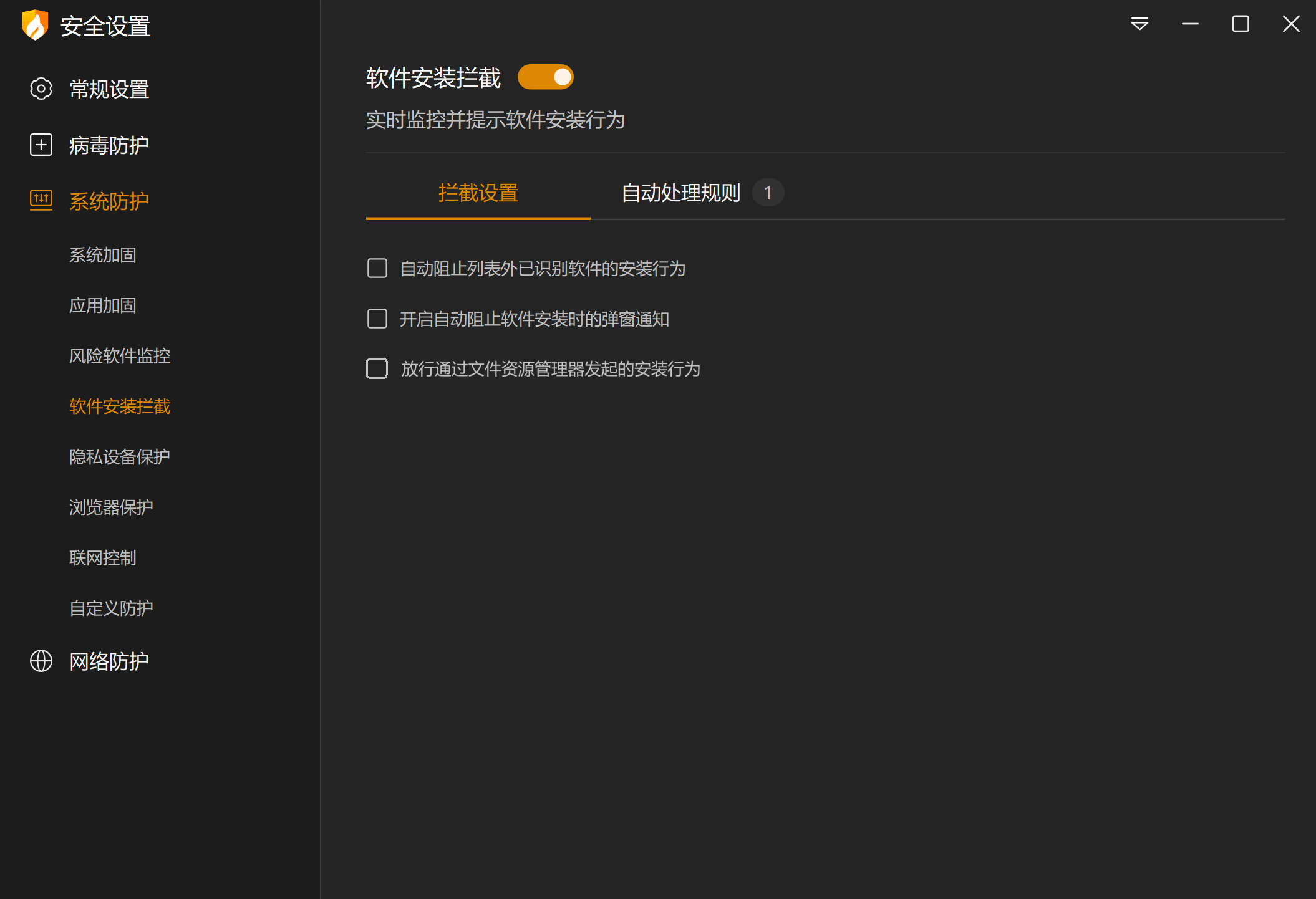1316x899 pixels.
Task: Minimize the 安全设置 window
Action: [1190, 24]
